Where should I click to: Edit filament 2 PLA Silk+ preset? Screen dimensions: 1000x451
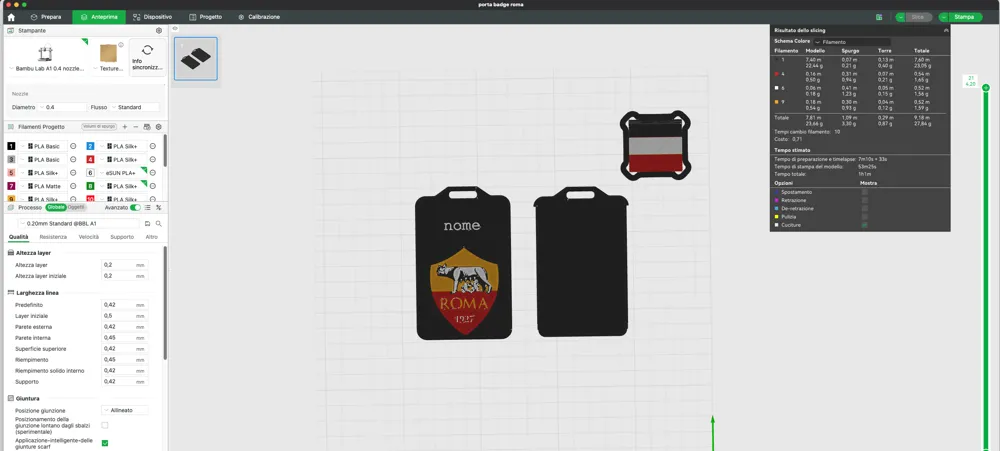[152, 146]
